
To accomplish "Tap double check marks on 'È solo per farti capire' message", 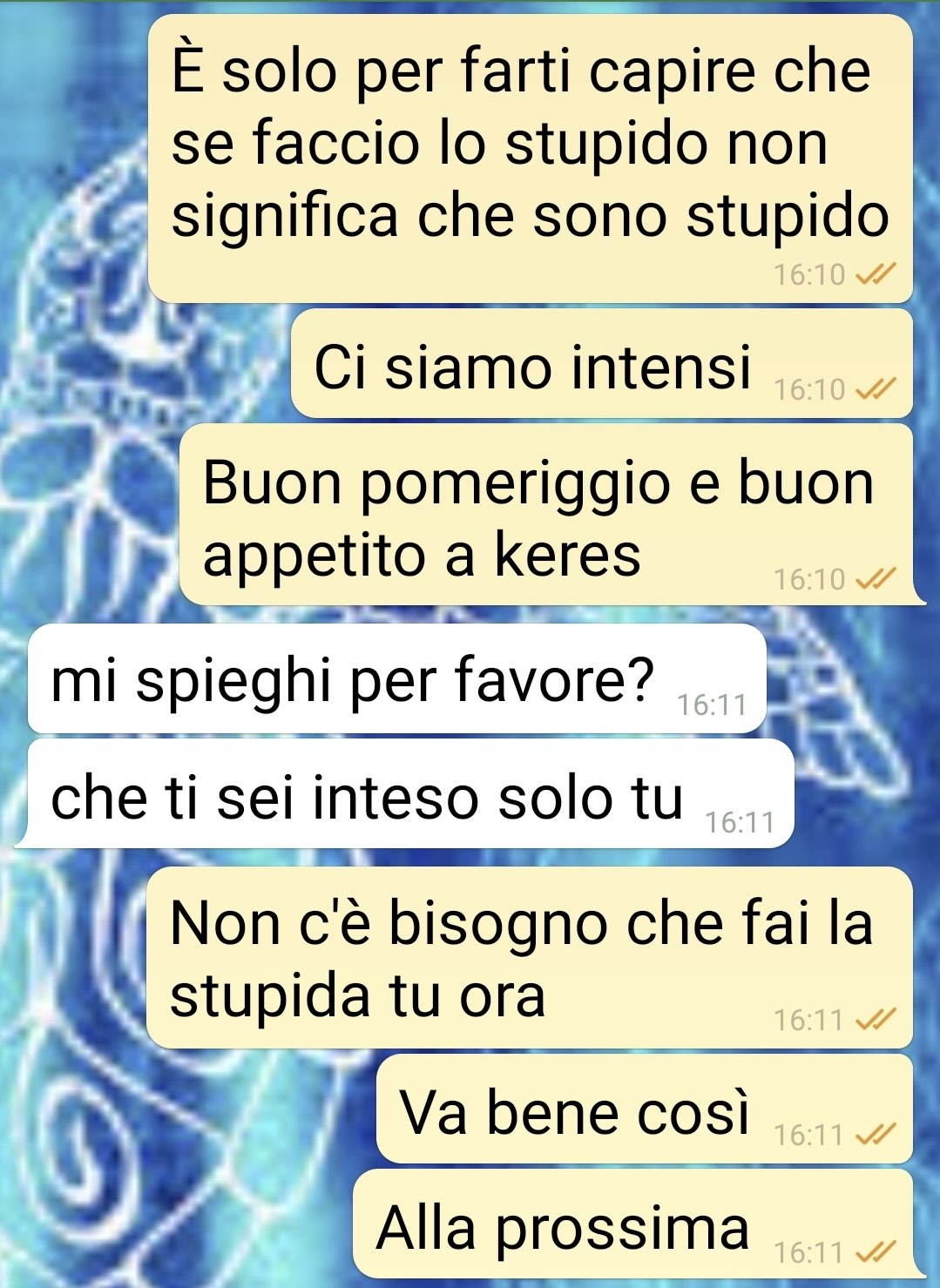I will [x=876, y=275].
